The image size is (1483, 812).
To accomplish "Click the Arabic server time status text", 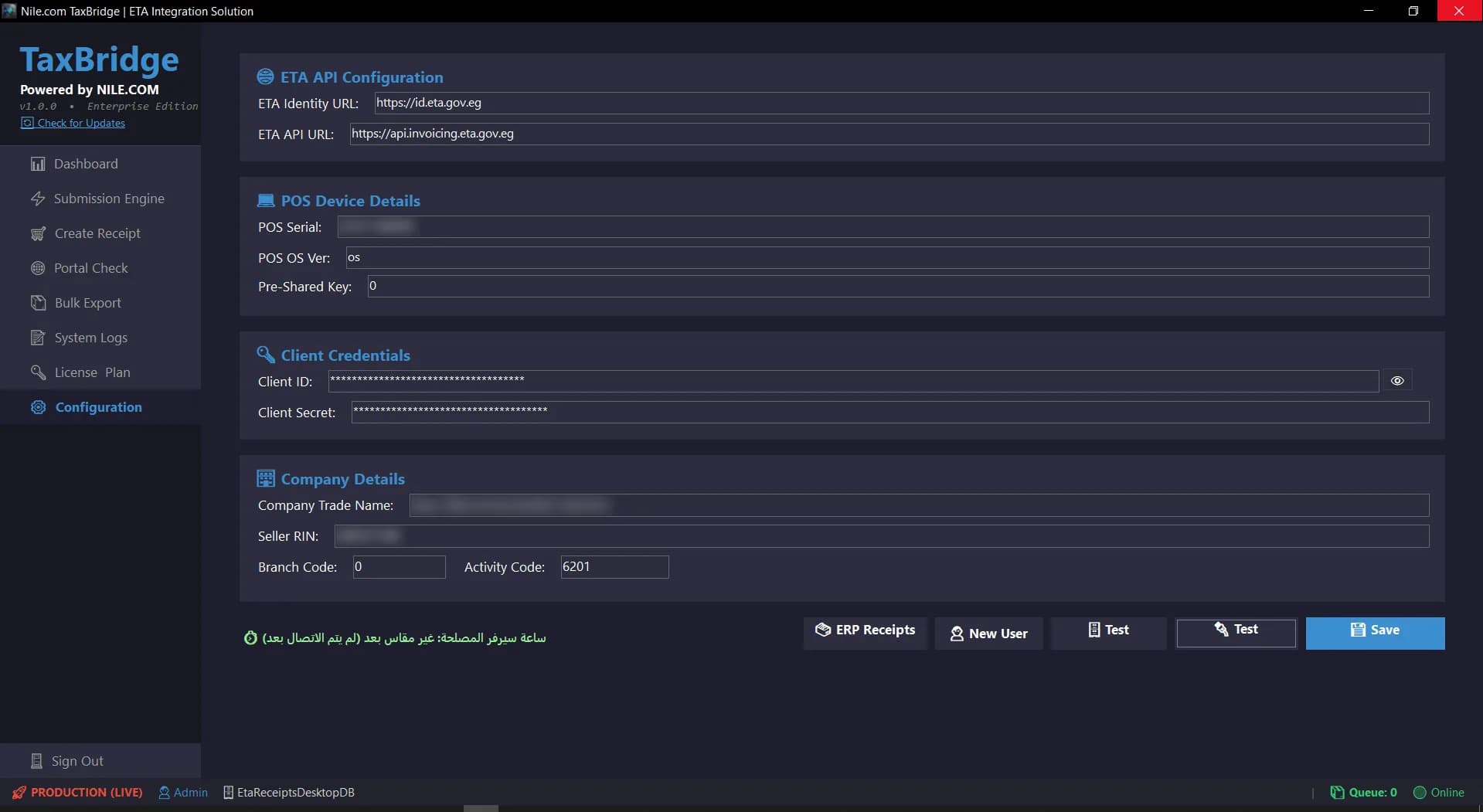I will point(404,637).
